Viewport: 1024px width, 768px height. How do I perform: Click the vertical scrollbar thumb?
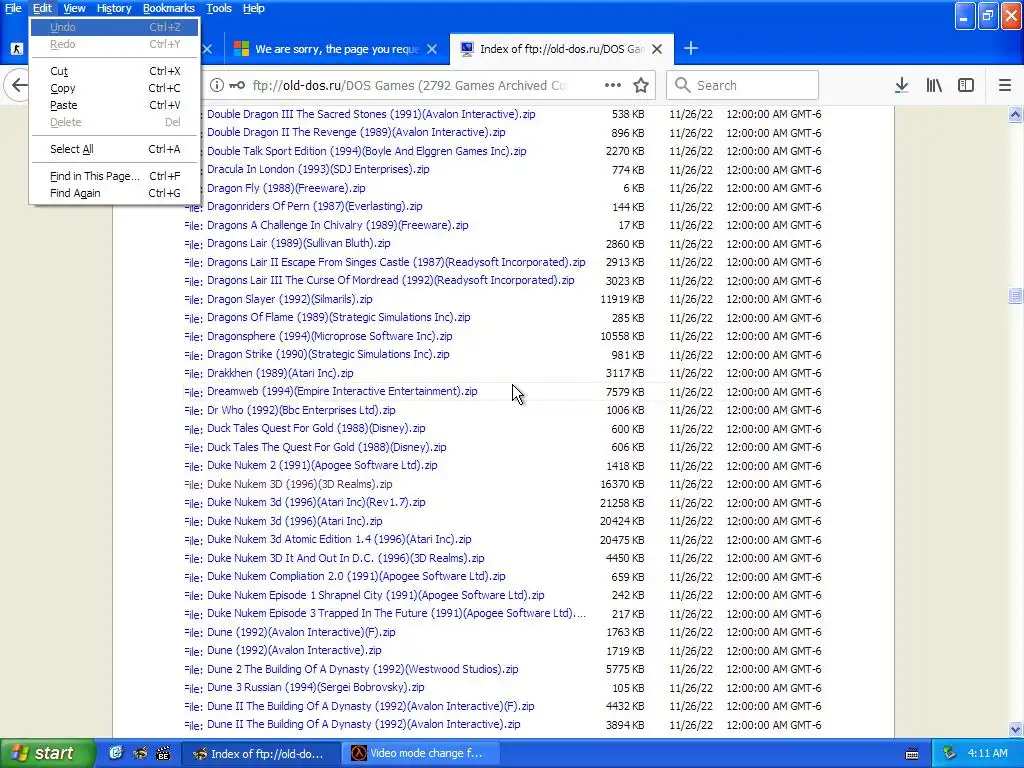pos(1016,296)
